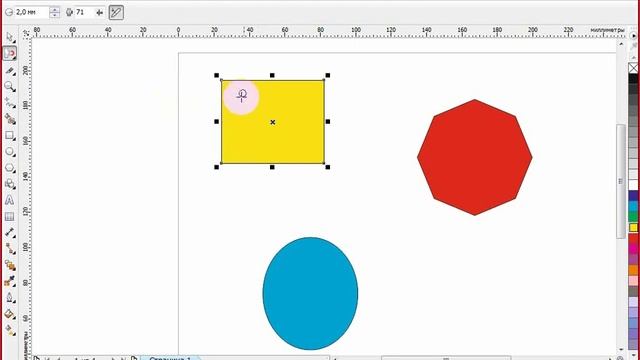Viewport: 640px width, 360px height.
Task: Click the blue ellipse shape
Action: tap(310, 293)
